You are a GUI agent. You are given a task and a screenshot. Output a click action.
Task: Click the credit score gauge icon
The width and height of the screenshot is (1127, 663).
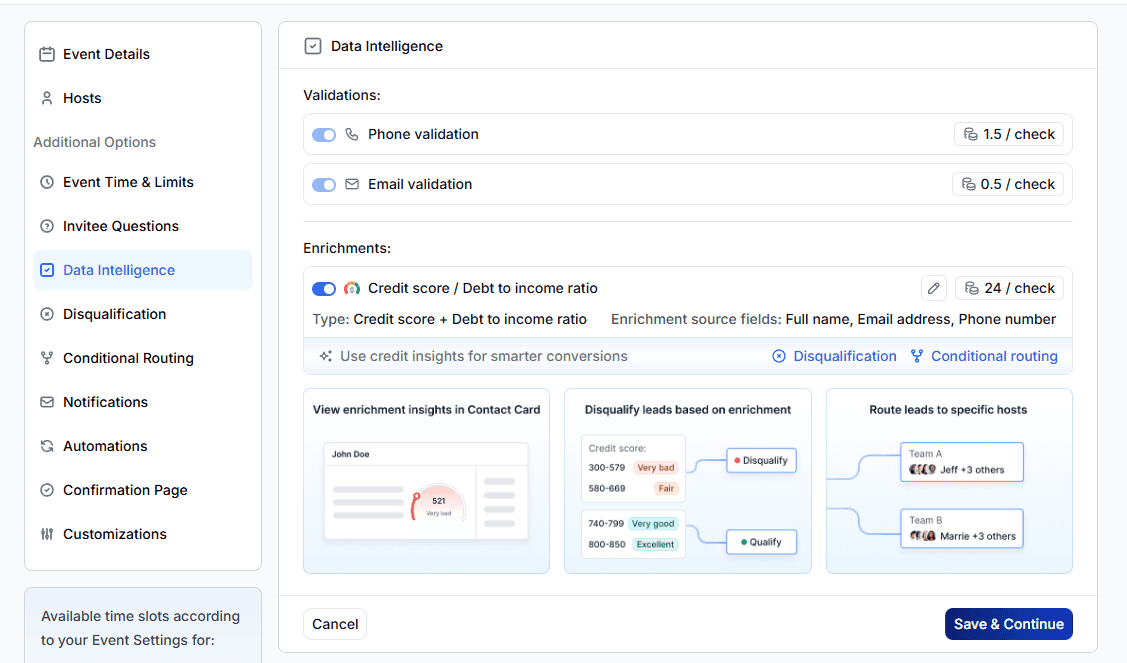[352, 288]
